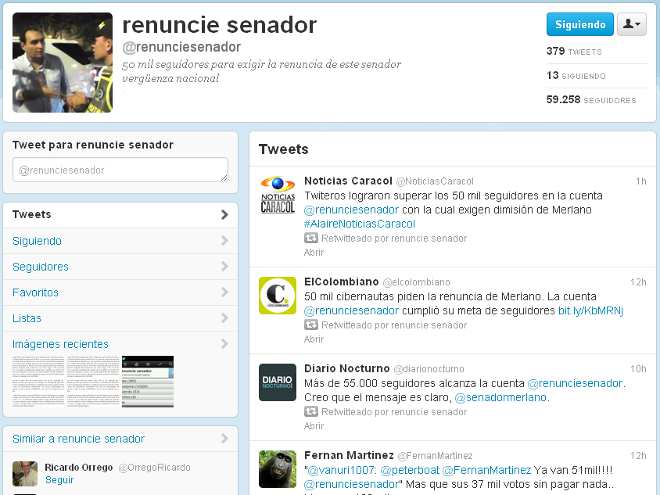Viewport: 660px width, 495px height.
Task: Click Seguir under Ricardo Orrego
Action: 59,480
